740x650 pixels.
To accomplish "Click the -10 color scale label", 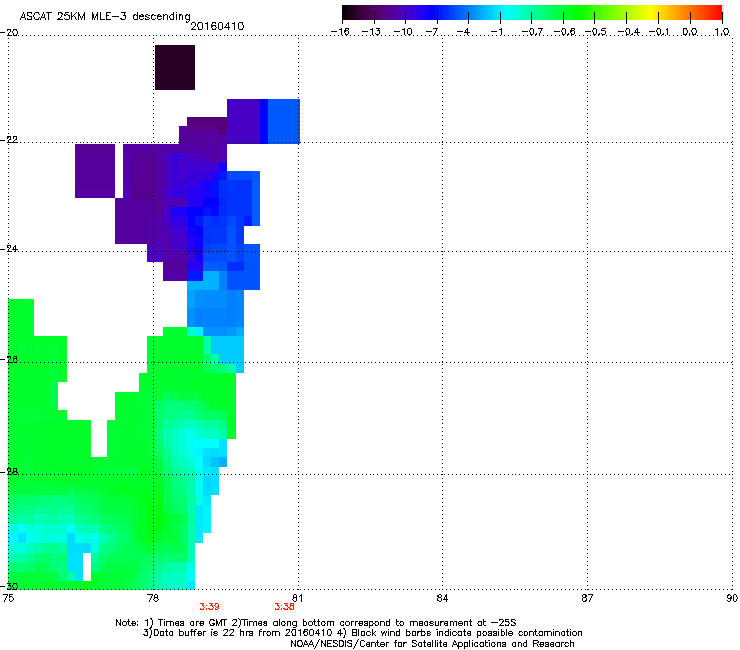I will pos(403,32).
